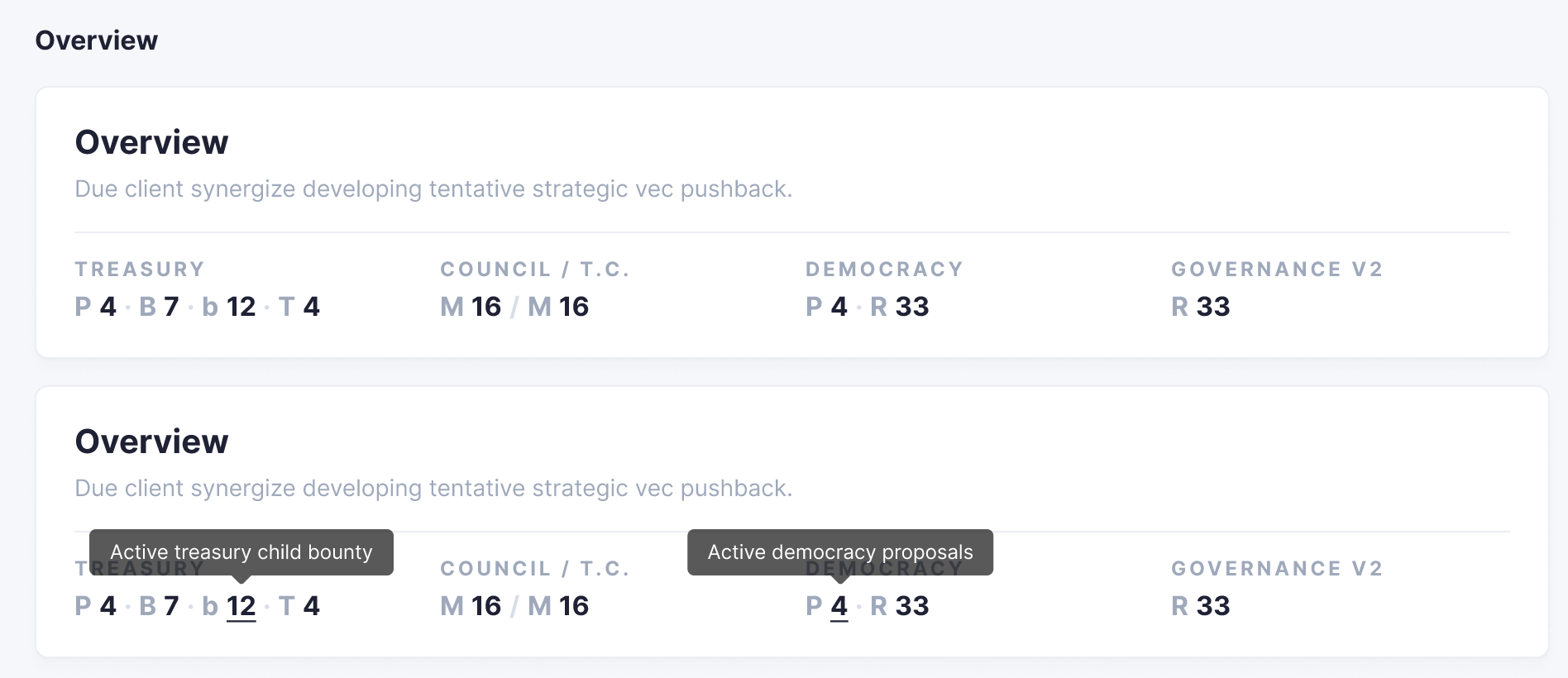Click the top Overview card description text

pyautogui.click(x=433, y=189)
